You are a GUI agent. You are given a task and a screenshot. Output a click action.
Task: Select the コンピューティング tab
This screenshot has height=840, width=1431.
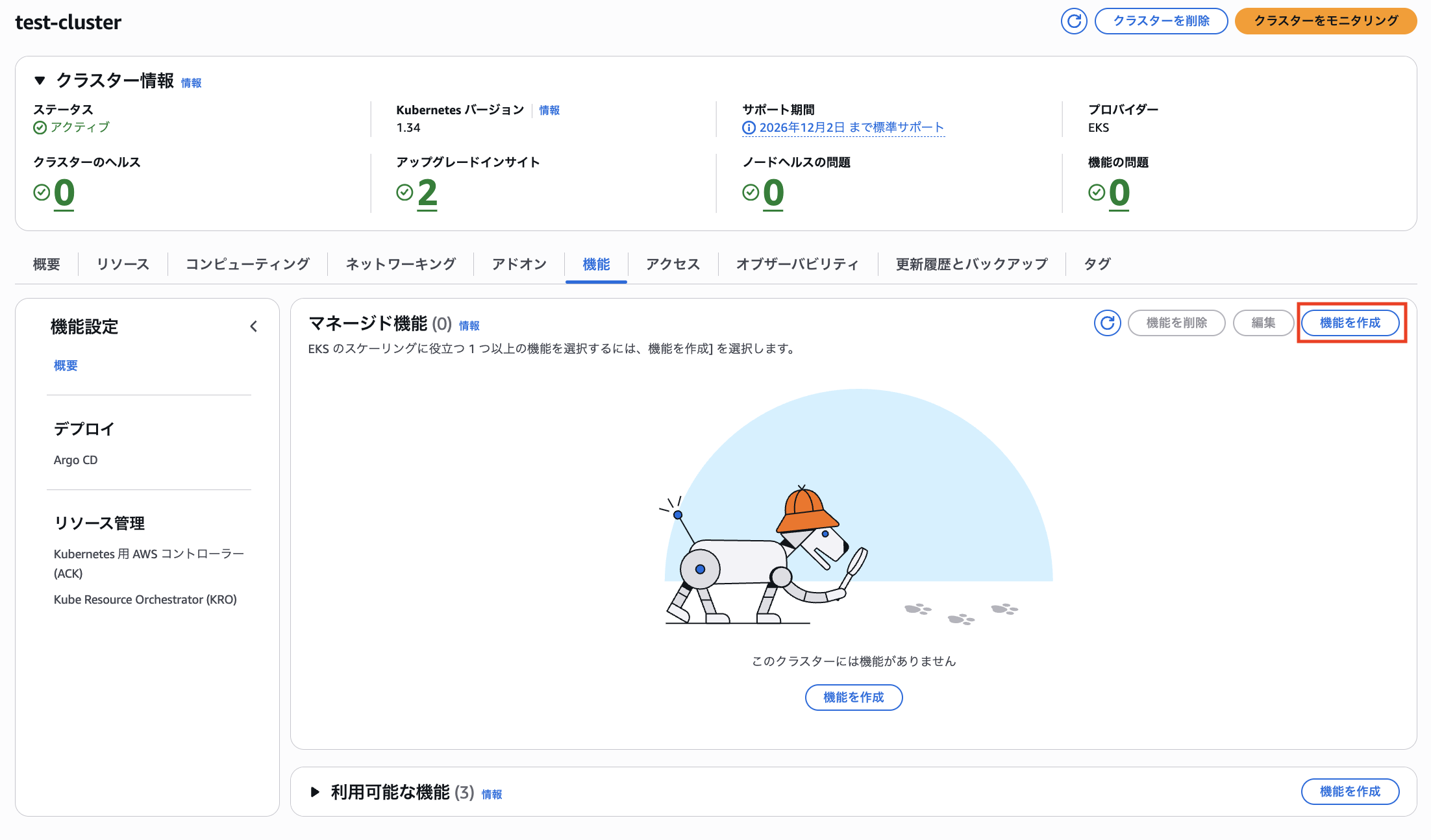coord(247,264)
